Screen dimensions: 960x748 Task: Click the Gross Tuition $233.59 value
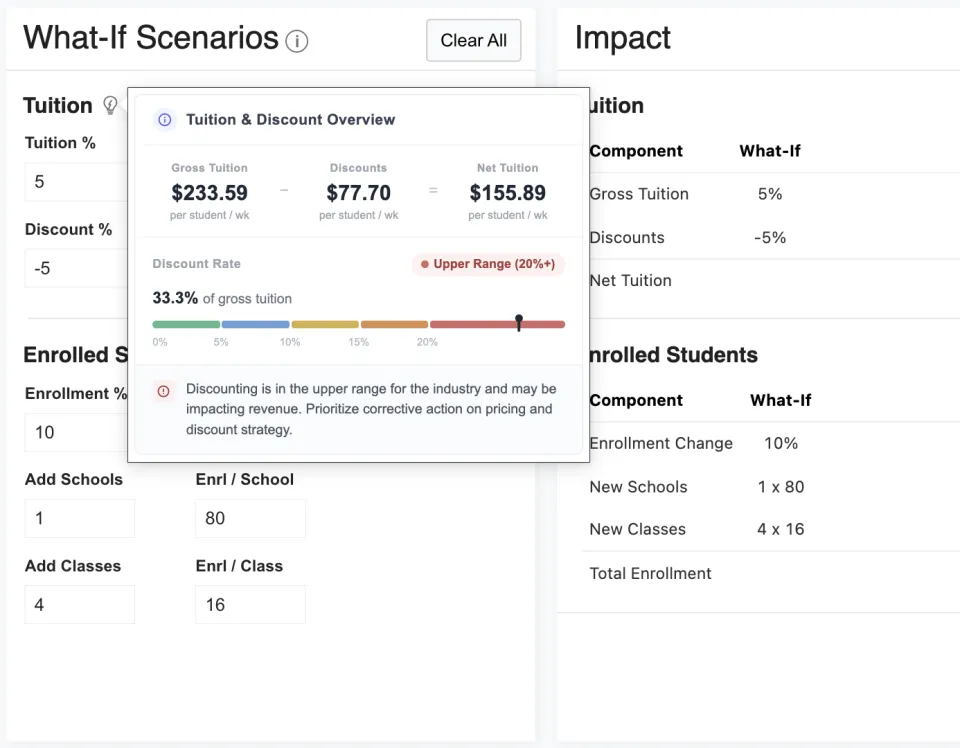point(209,192)
